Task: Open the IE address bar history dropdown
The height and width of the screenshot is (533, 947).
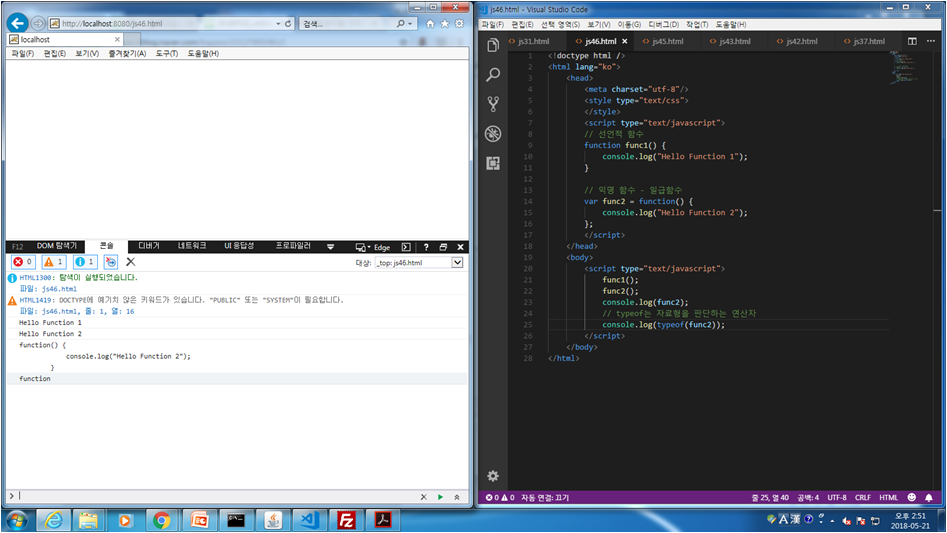Action: (278, 24)
